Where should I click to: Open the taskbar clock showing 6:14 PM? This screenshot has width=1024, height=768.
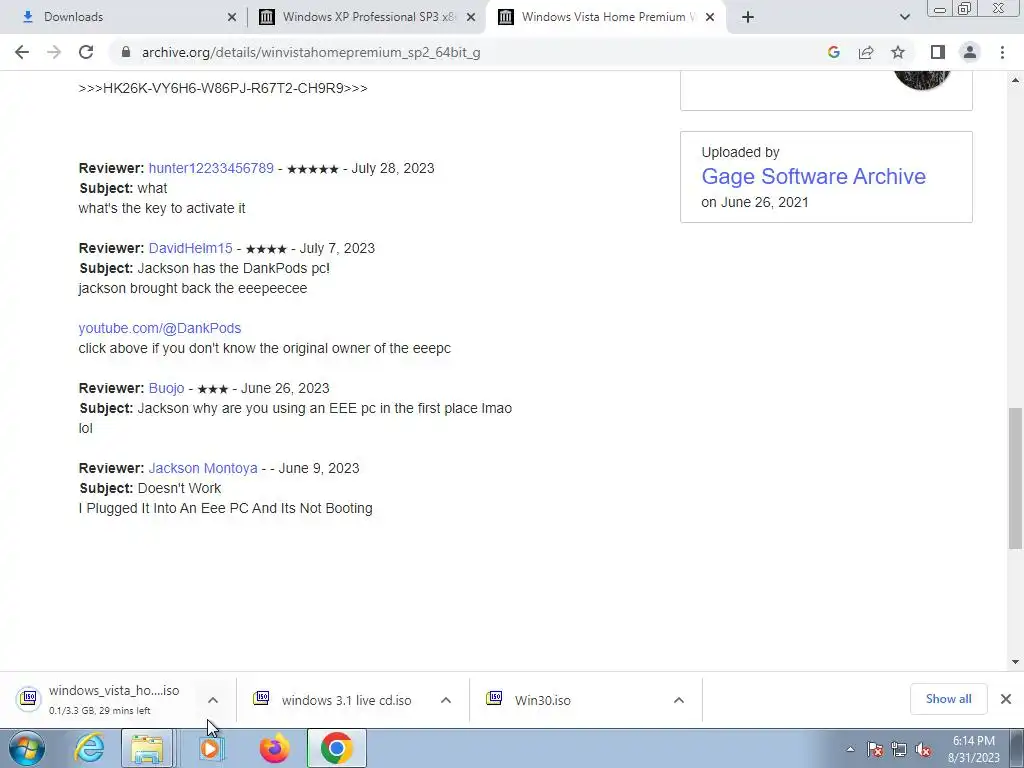click(974, 749)
